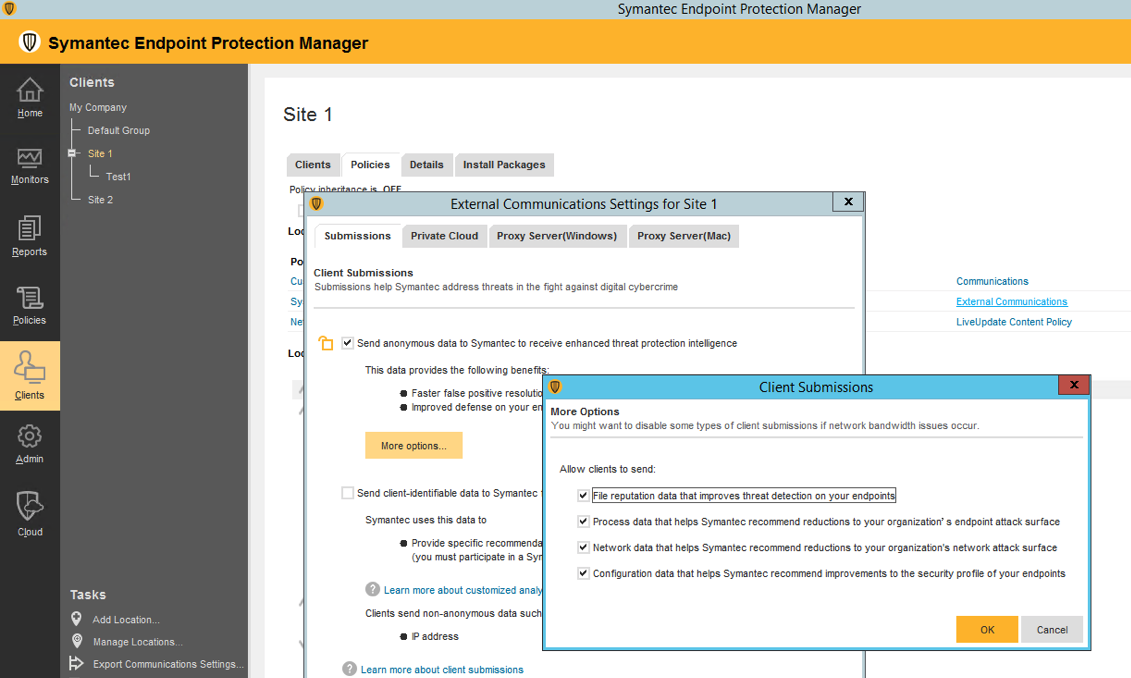The image size is (1131, 678).
Task: Open the Reports section icon
Action: tap(30, 230)
